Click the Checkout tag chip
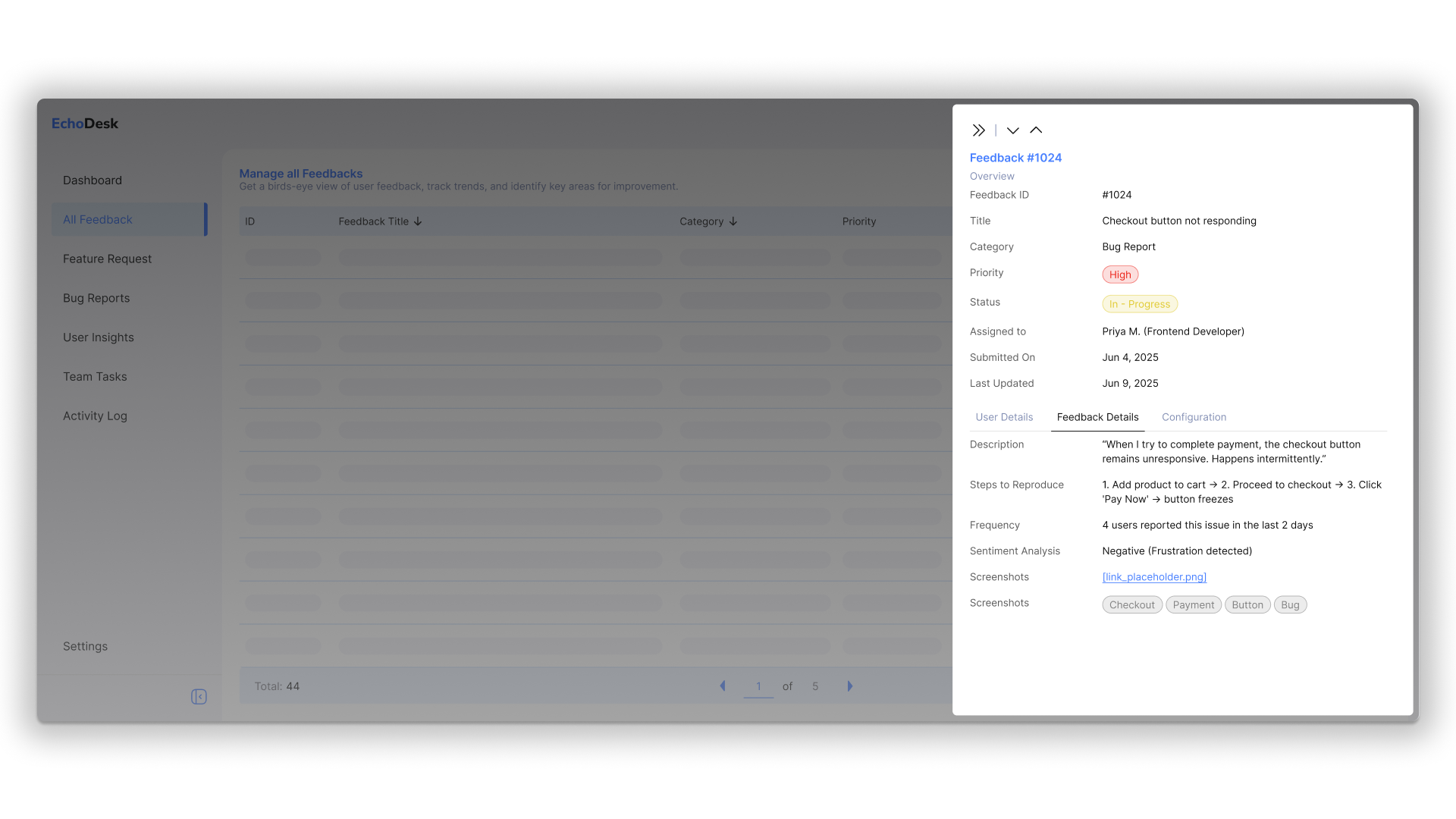1456x819 pixels. 1131,605
